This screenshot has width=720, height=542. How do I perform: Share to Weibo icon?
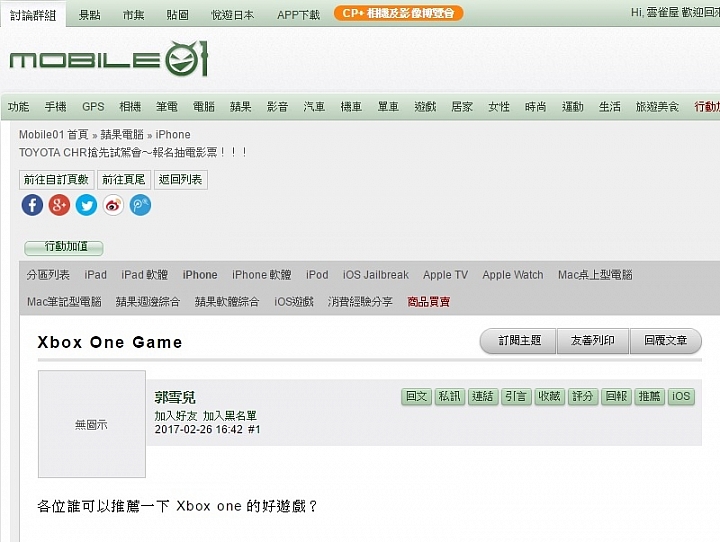click(x=113, y=205)
